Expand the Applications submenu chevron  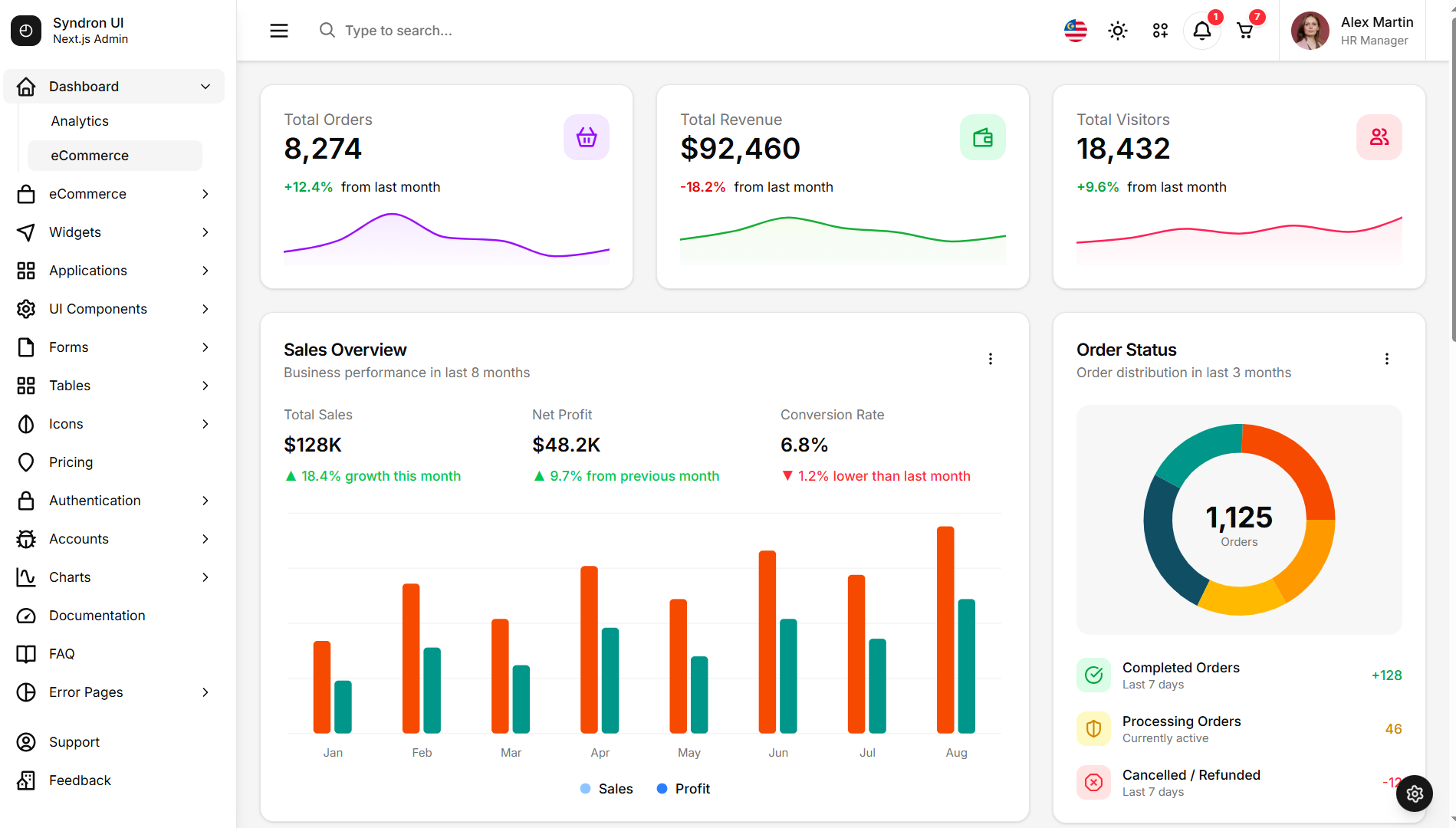205,271
